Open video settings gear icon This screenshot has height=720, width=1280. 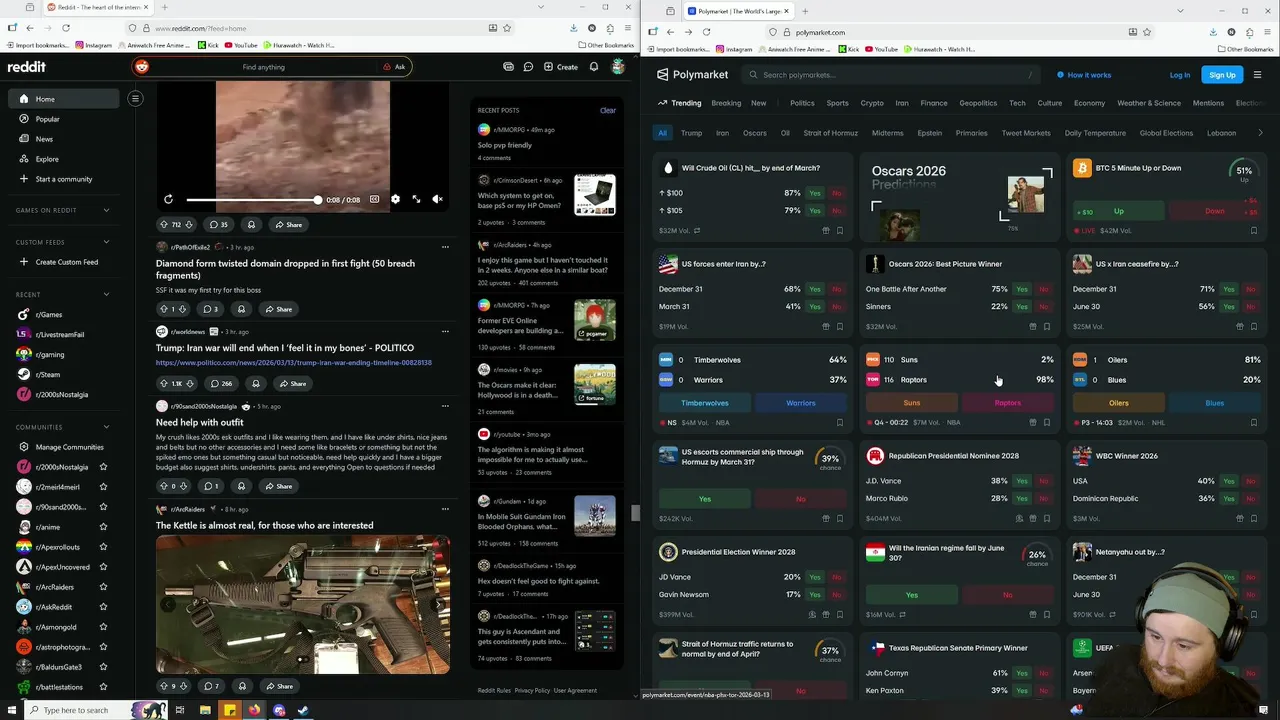pos(395,200)
